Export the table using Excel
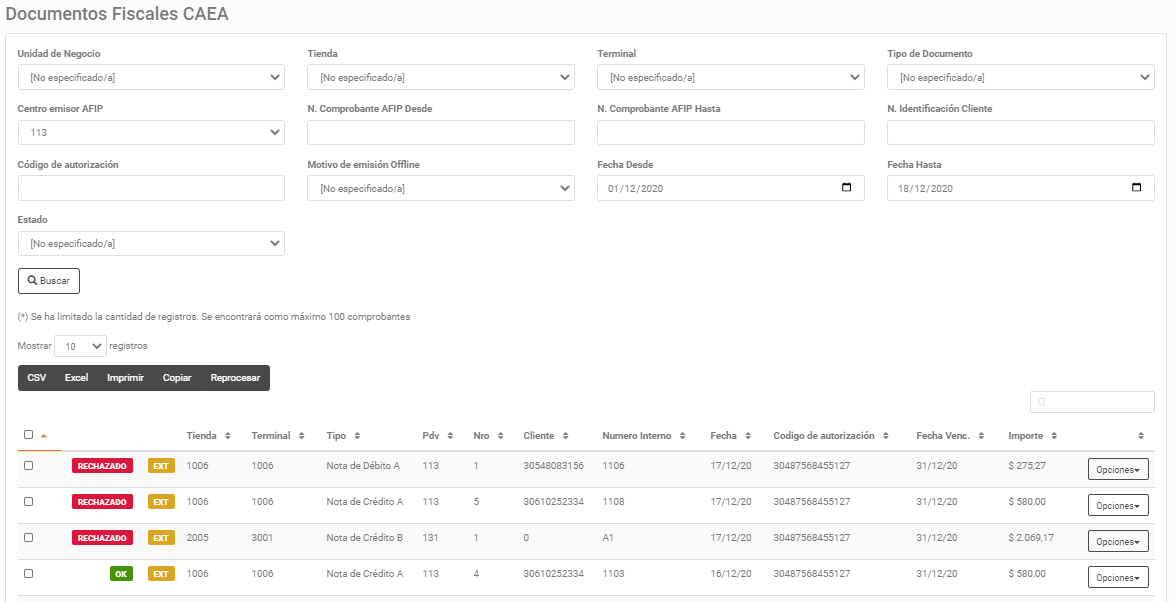 point(76,378)
